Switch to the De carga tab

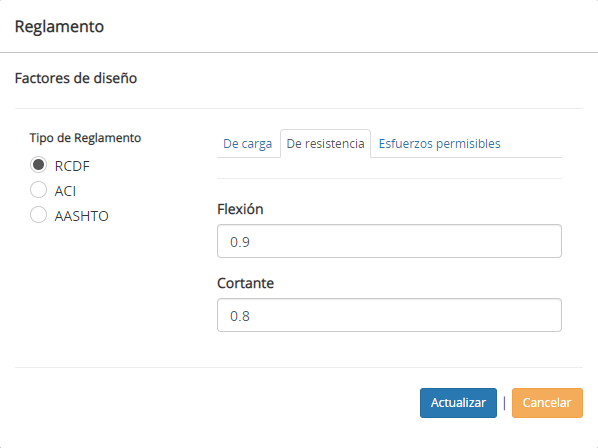[248, 144]
